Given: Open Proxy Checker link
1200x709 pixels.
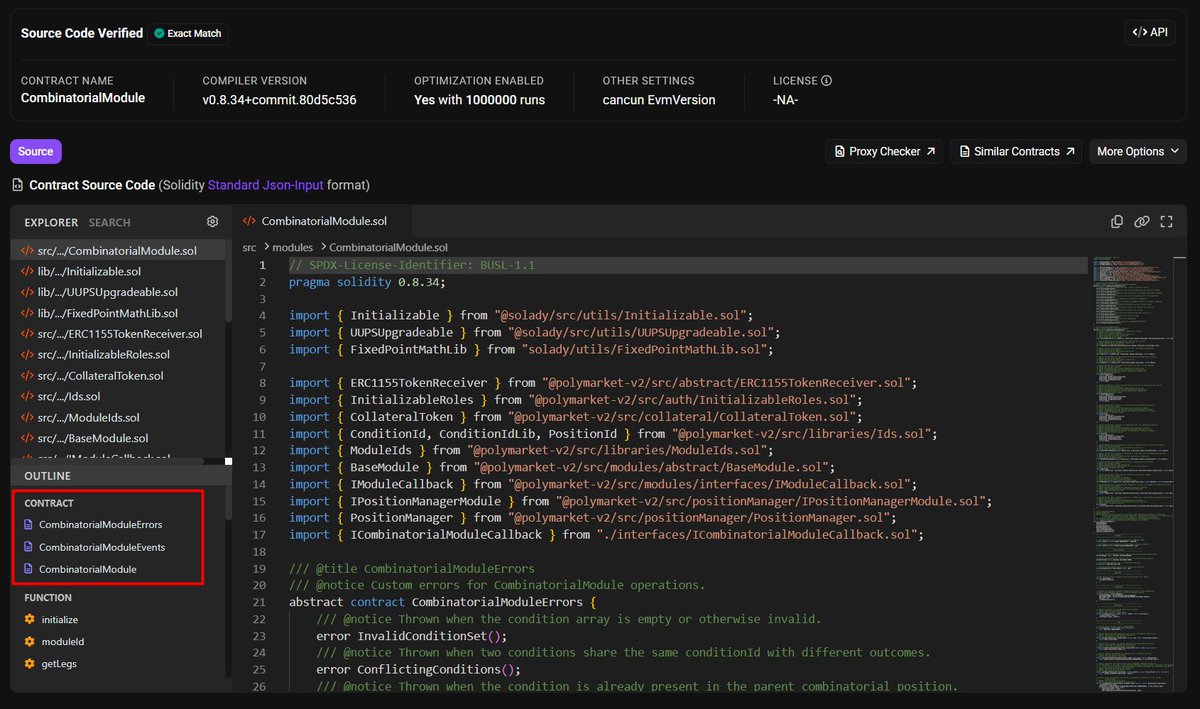Looking at the screenshot, I should [884, 151].
